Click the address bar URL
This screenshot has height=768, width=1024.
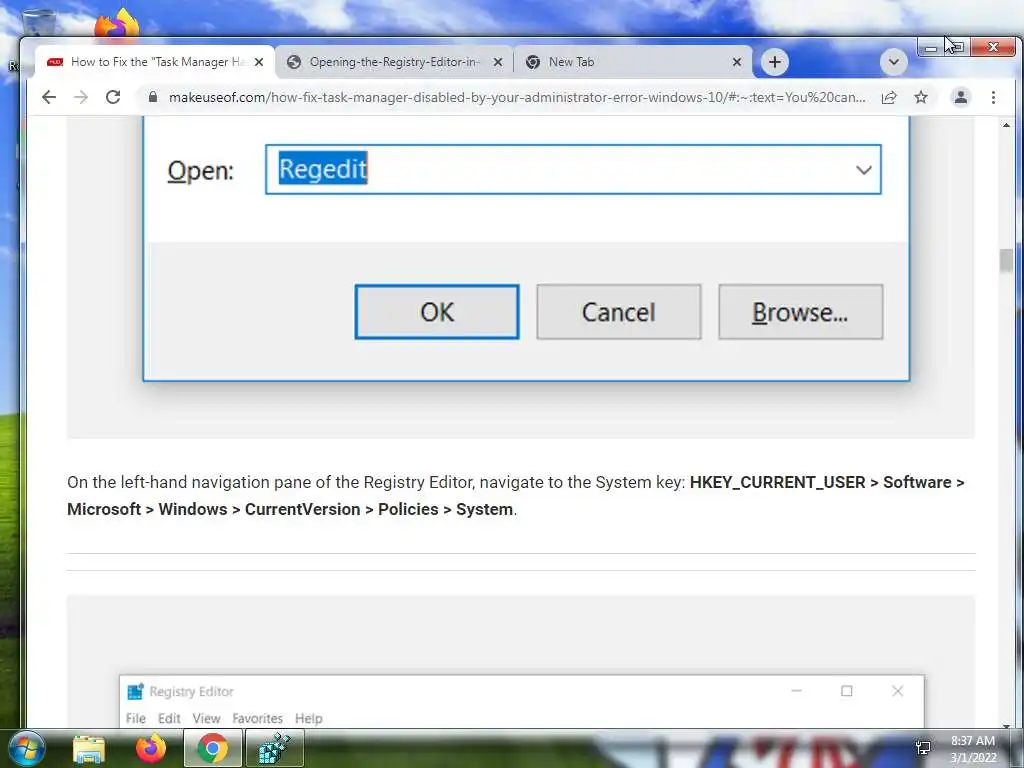tap(517, 97)
